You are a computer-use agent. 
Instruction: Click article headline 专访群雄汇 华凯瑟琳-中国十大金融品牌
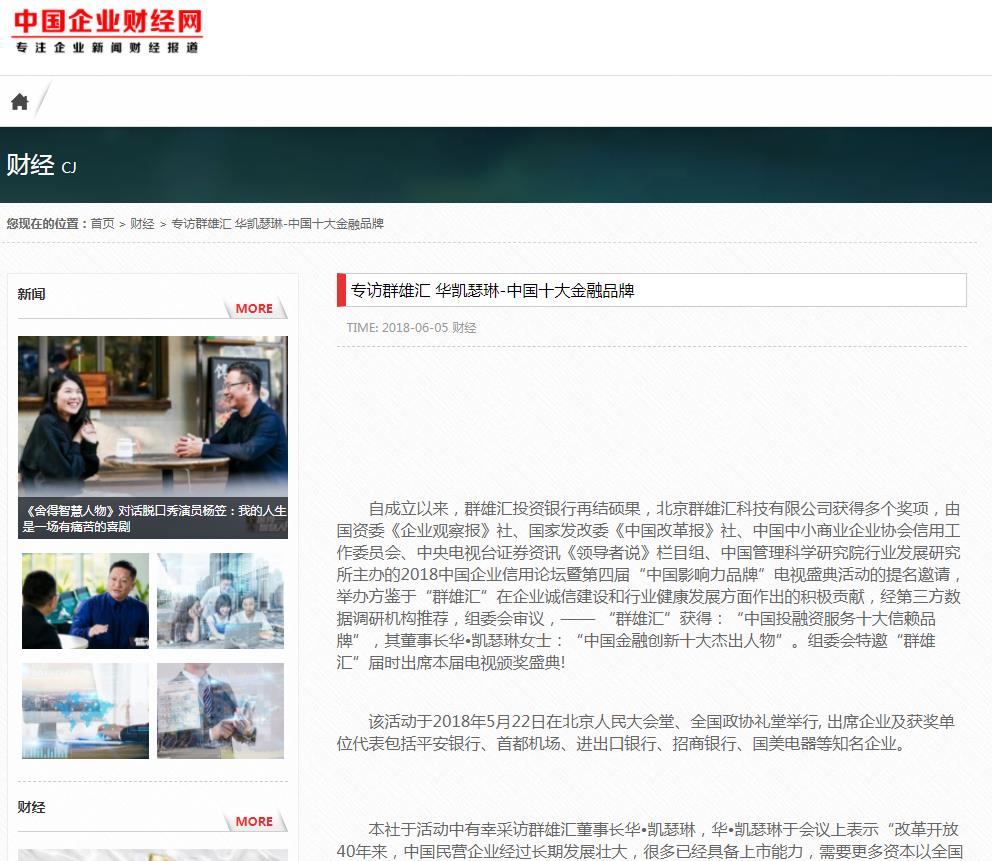click(492, 290)
